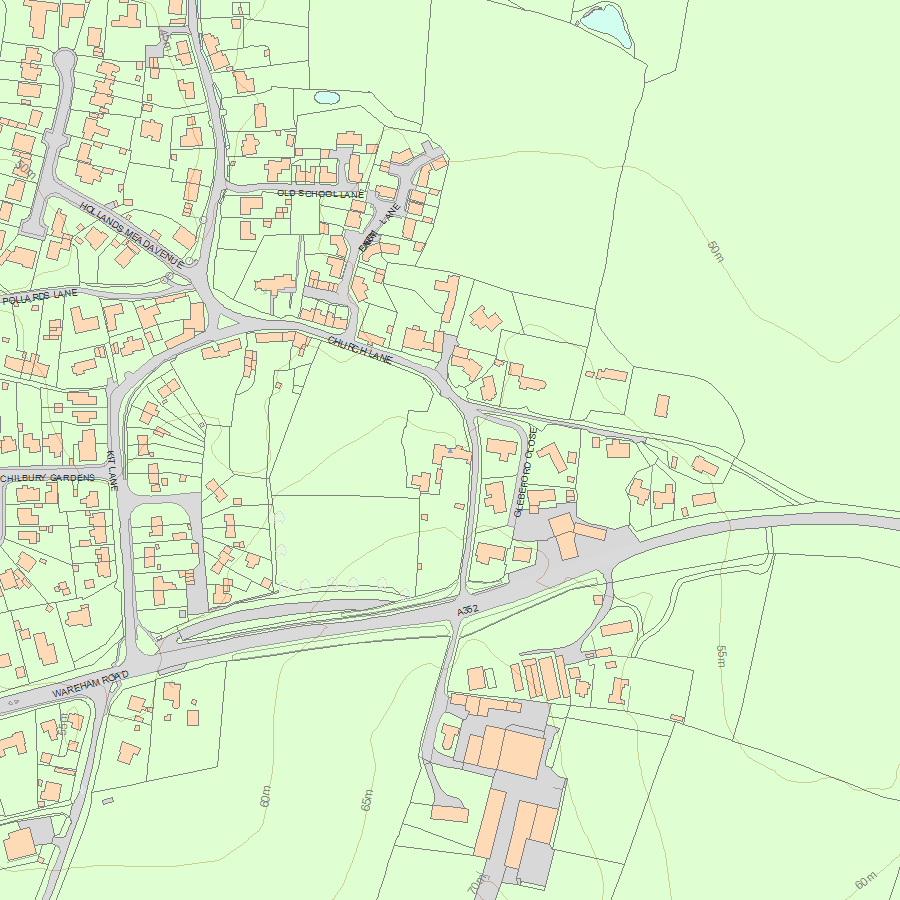Click the 50m contour label in the open eastern field

[x=715, y=251]
